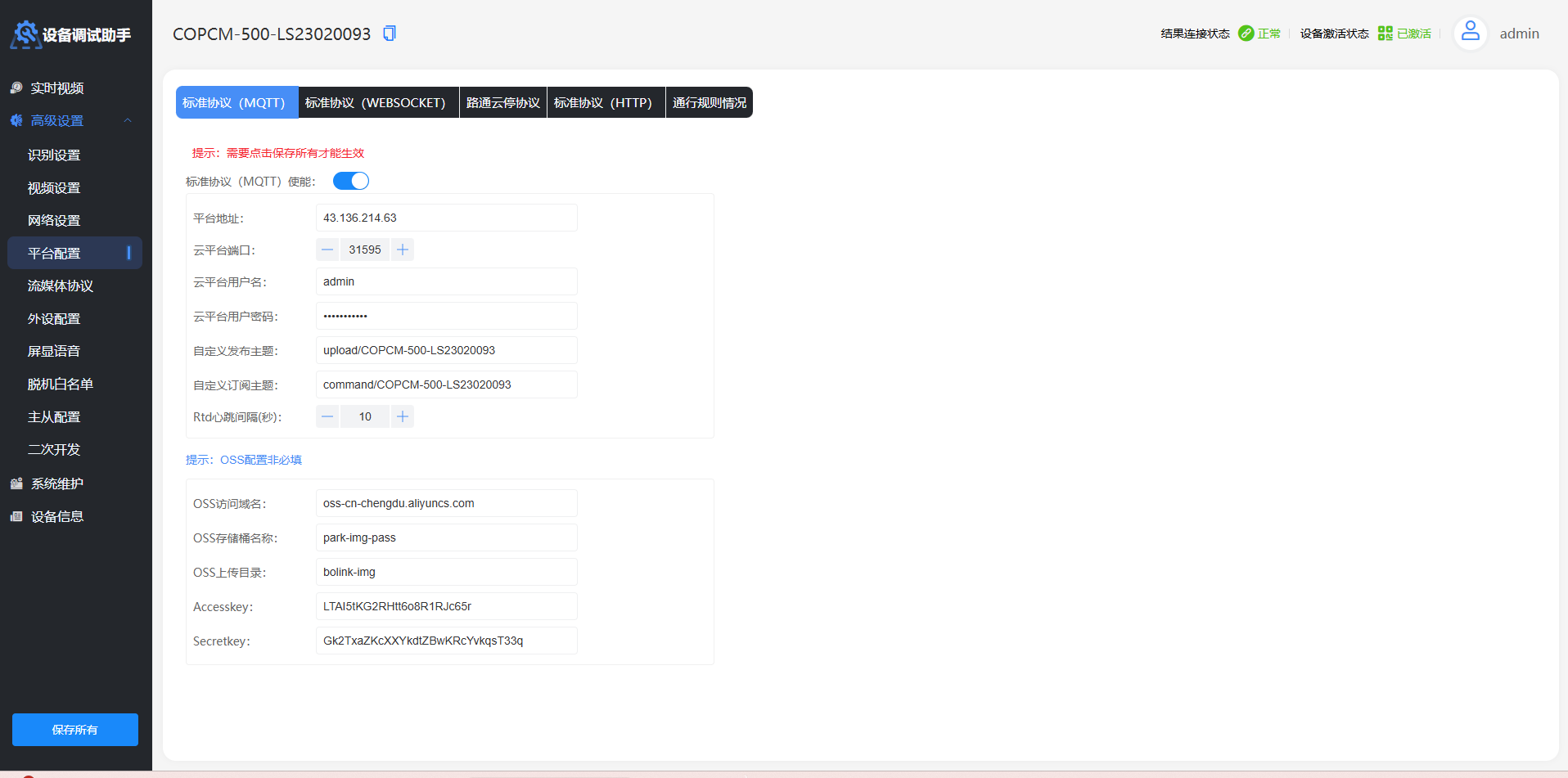Image resolution: width=1568 pixels, height=778 pixels.
Task: Copy the device serial number icon
Action: [390, 34]
